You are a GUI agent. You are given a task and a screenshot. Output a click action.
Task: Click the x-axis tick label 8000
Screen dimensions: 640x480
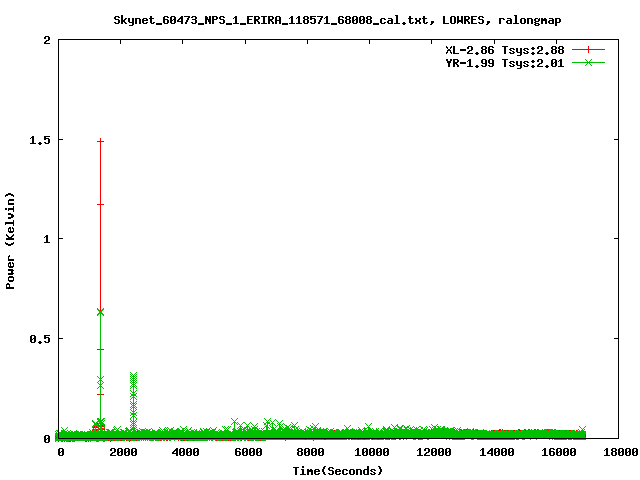[309, 452]
